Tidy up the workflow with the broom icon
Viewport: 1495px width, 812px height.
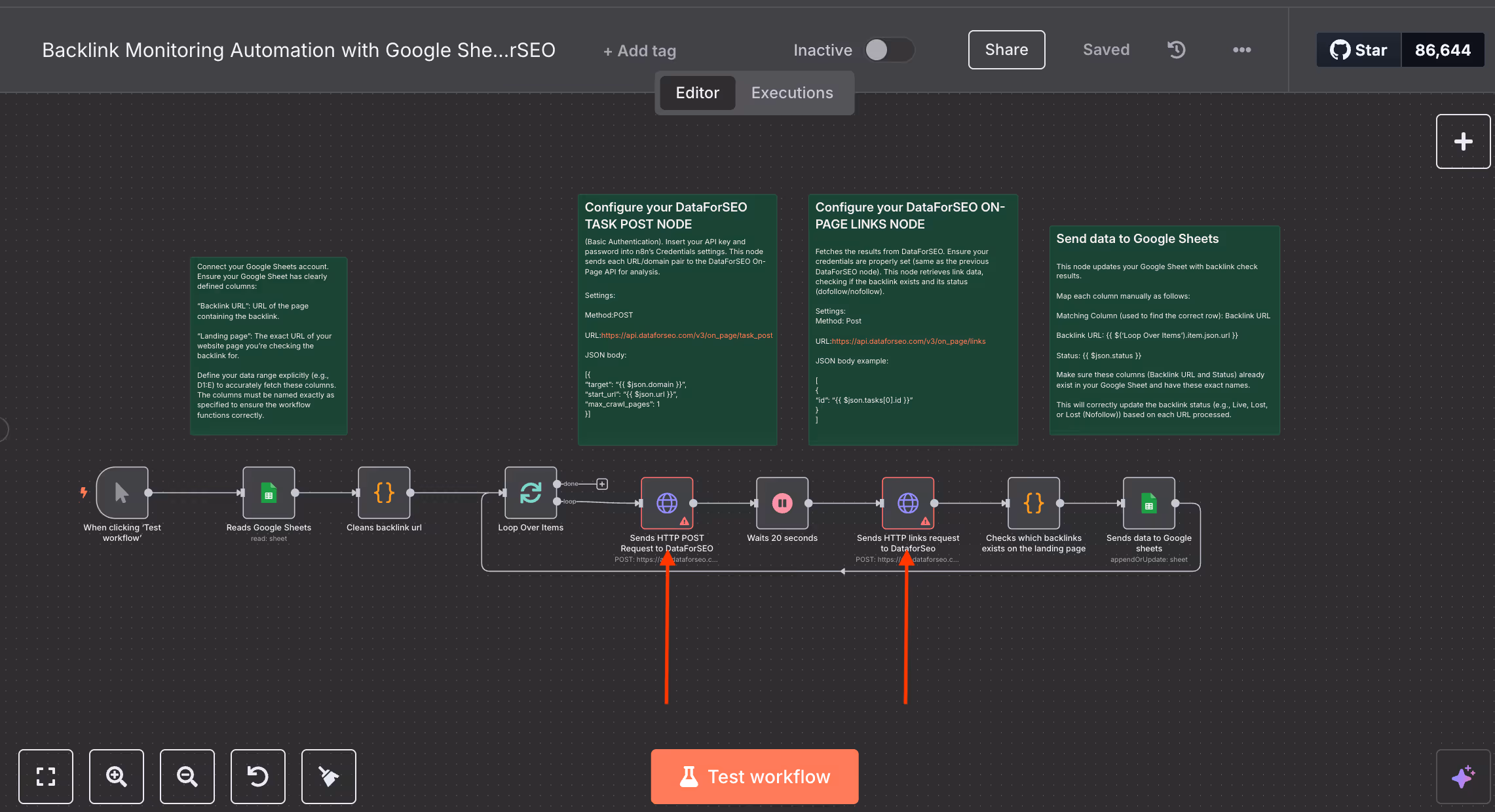pos(329,777)
